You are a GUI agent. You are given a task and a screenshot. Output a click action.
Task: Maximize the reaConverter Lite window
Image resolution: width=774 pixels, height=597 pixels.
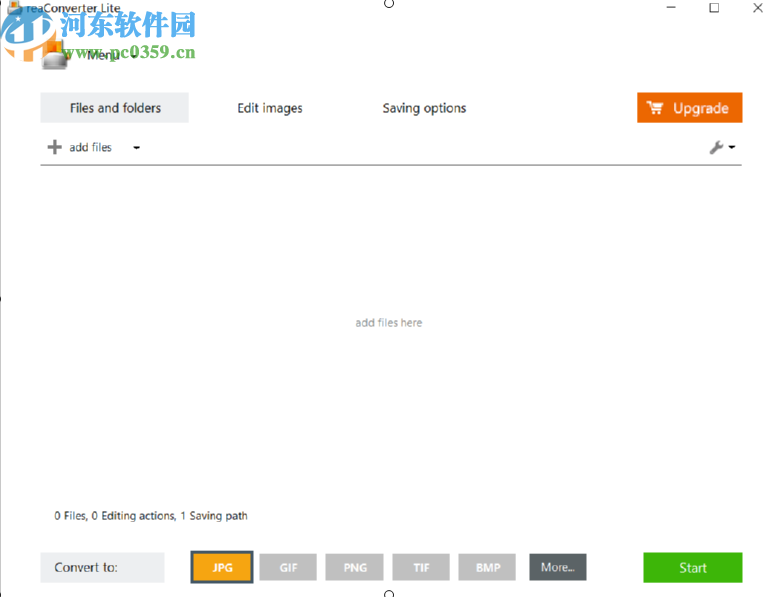[x=714, y=7]
